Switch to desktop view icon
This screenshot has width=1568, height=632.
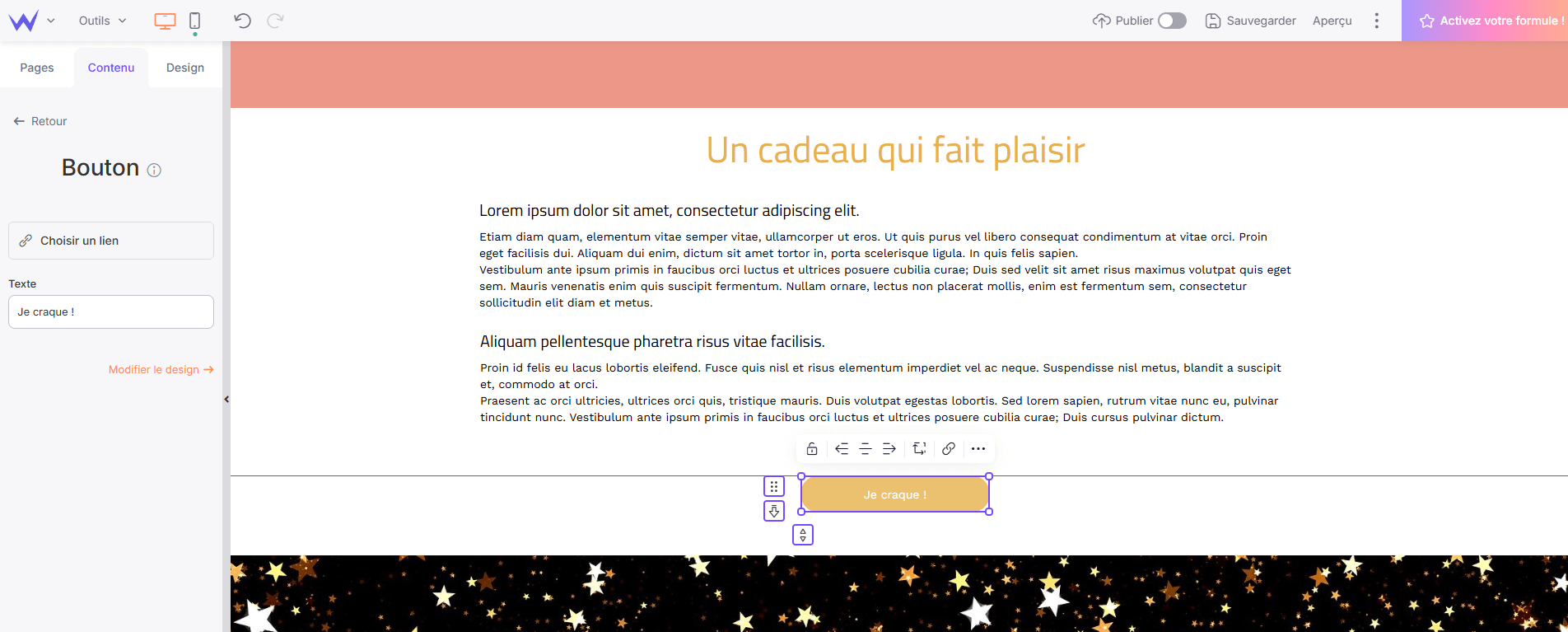(165, 21)
